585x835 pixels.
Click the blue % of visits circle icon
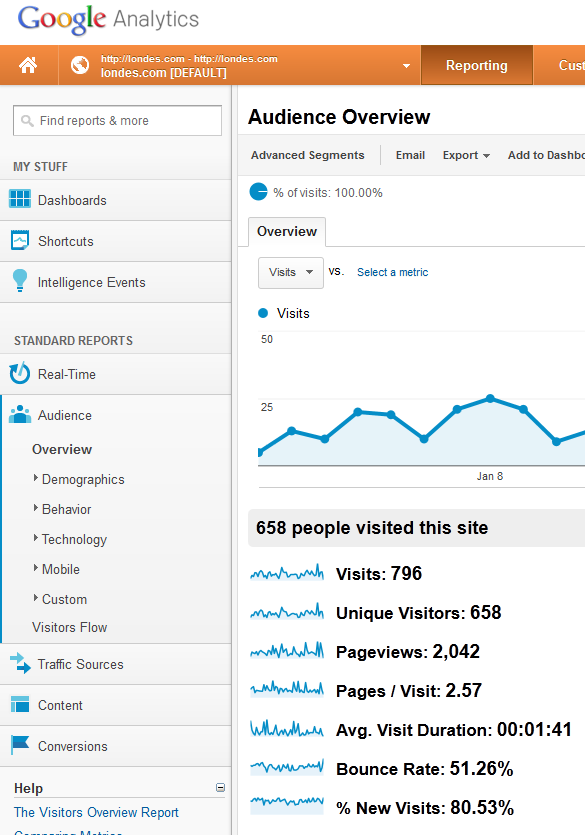[259, 192]
